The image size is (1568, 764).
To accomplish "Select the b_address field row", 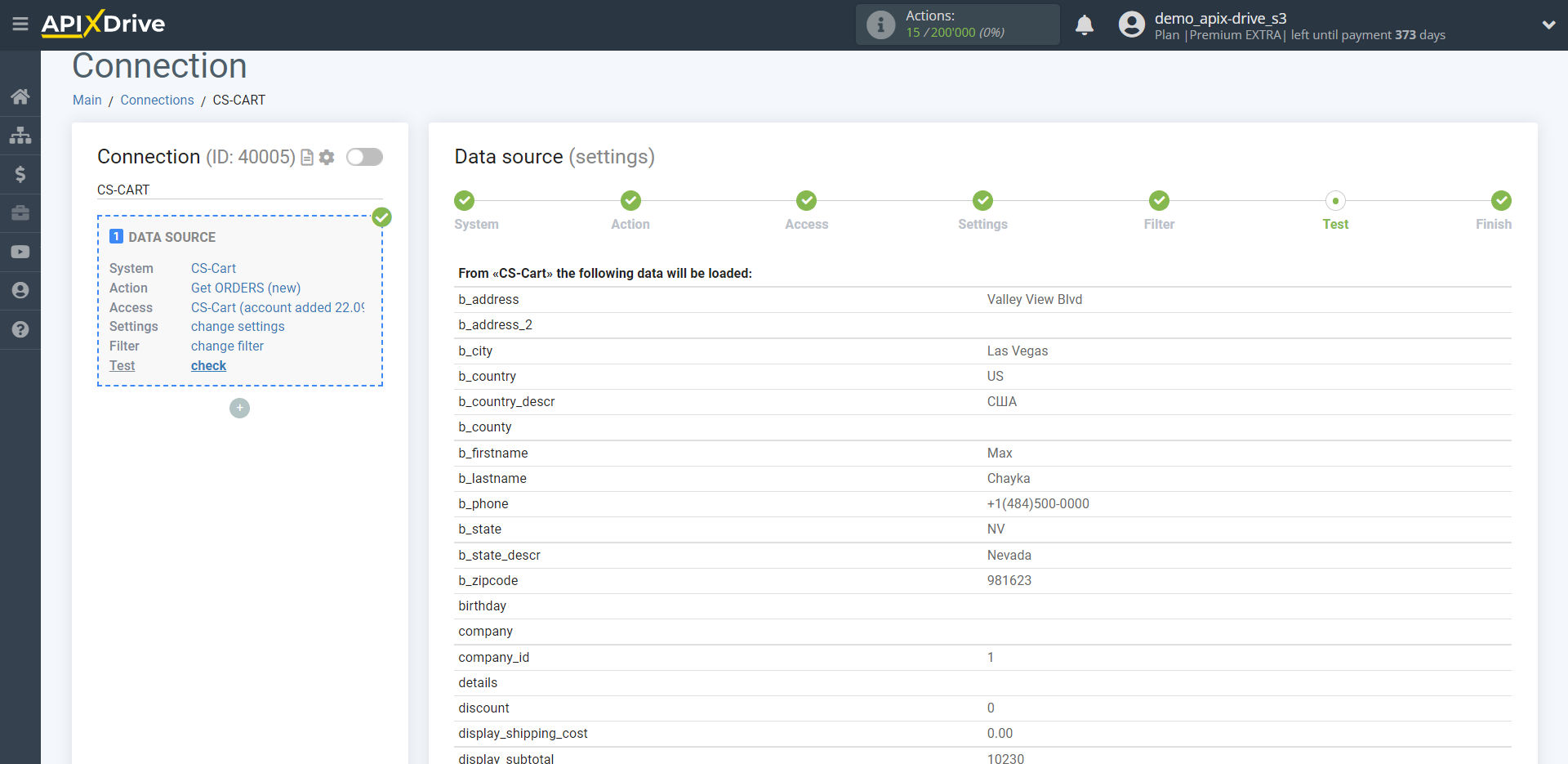I will [x=984, y=300].
